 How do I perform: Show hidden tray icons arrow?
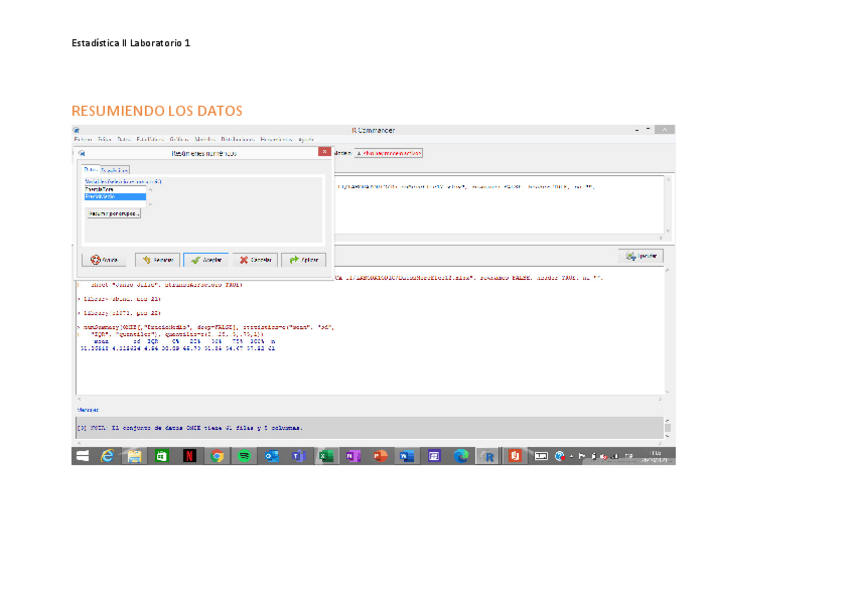pos(572,456)
